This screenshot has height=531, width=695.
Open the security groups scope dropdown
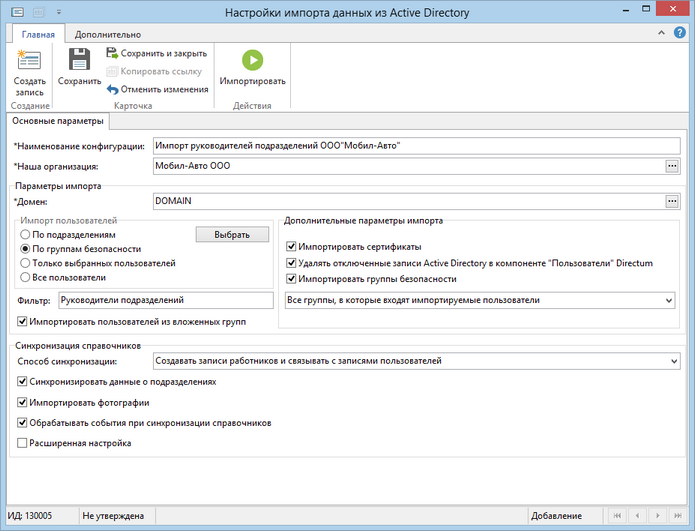(480, 300)
